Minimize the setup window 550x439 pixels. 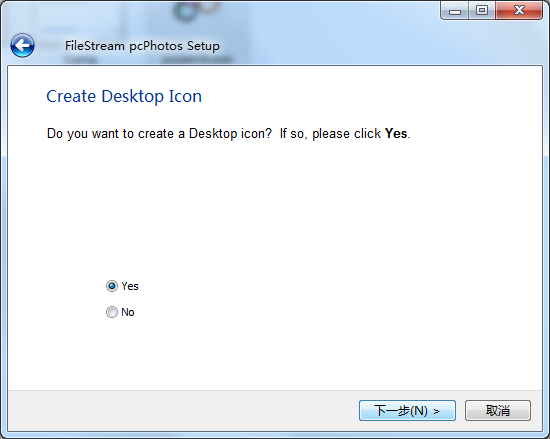tap(455, 11)
